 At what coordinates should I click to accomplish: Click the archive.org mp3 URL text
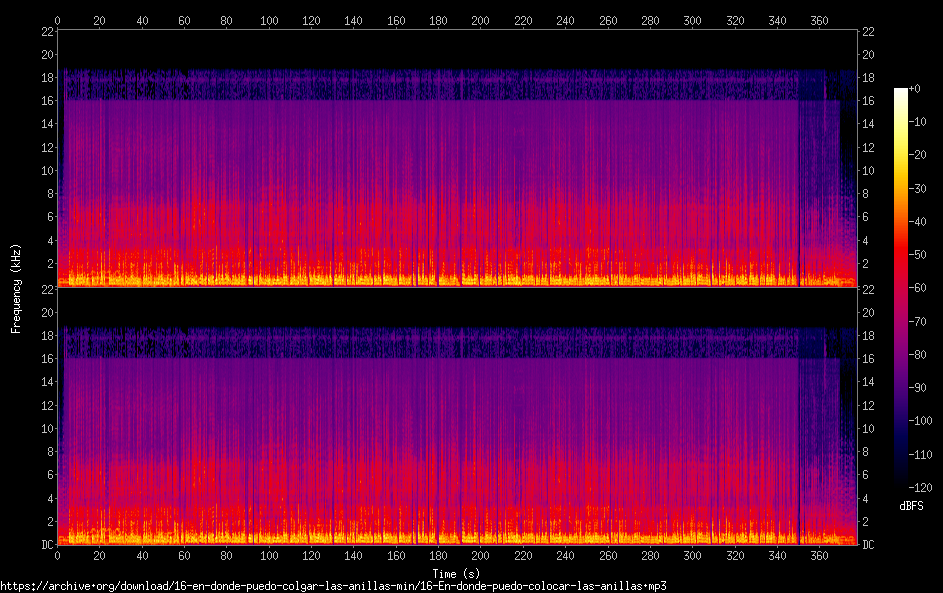point(333,586)
